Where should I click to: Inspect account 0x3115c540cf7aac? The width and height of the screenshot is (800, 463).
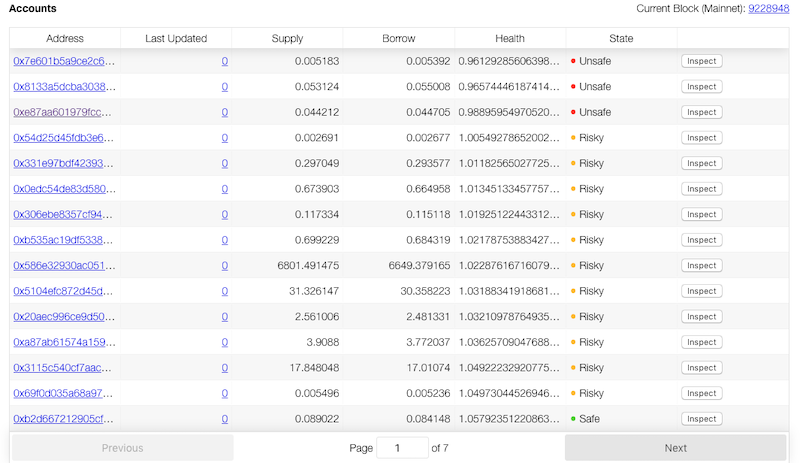coord(702,368)
